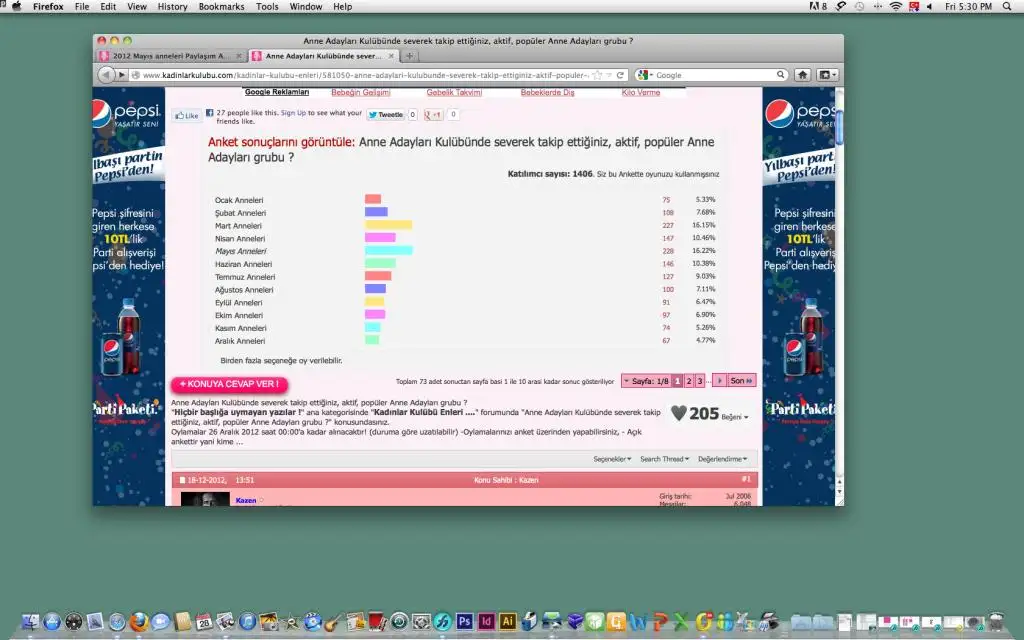Open the bookmarks menu dropdown button in toolbar
This screenshot has width=1024, height=640.
827,75
